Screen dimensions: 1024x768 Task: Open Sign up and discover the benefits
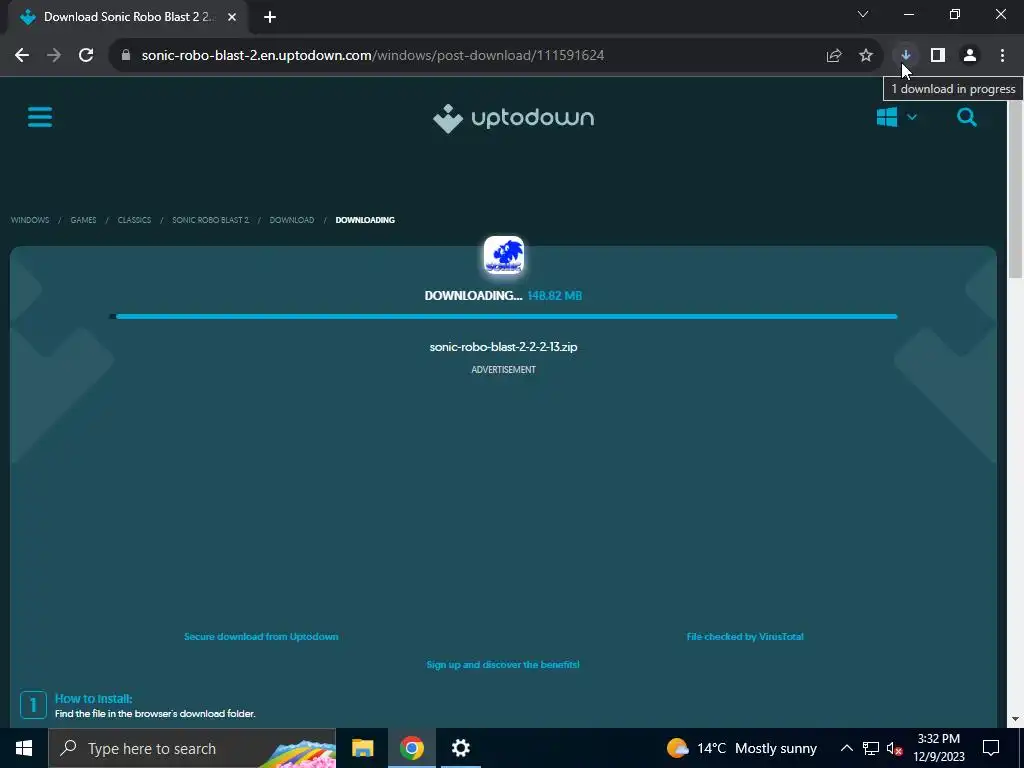point(503,665)
